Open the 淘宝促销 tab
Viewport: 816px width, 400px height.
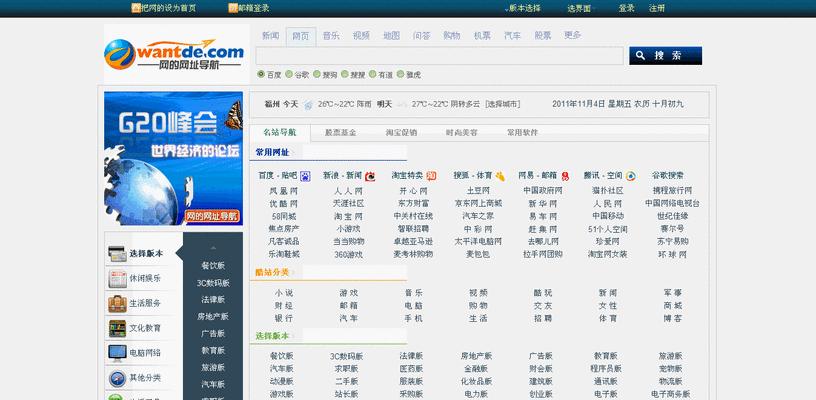pos(401,133)
